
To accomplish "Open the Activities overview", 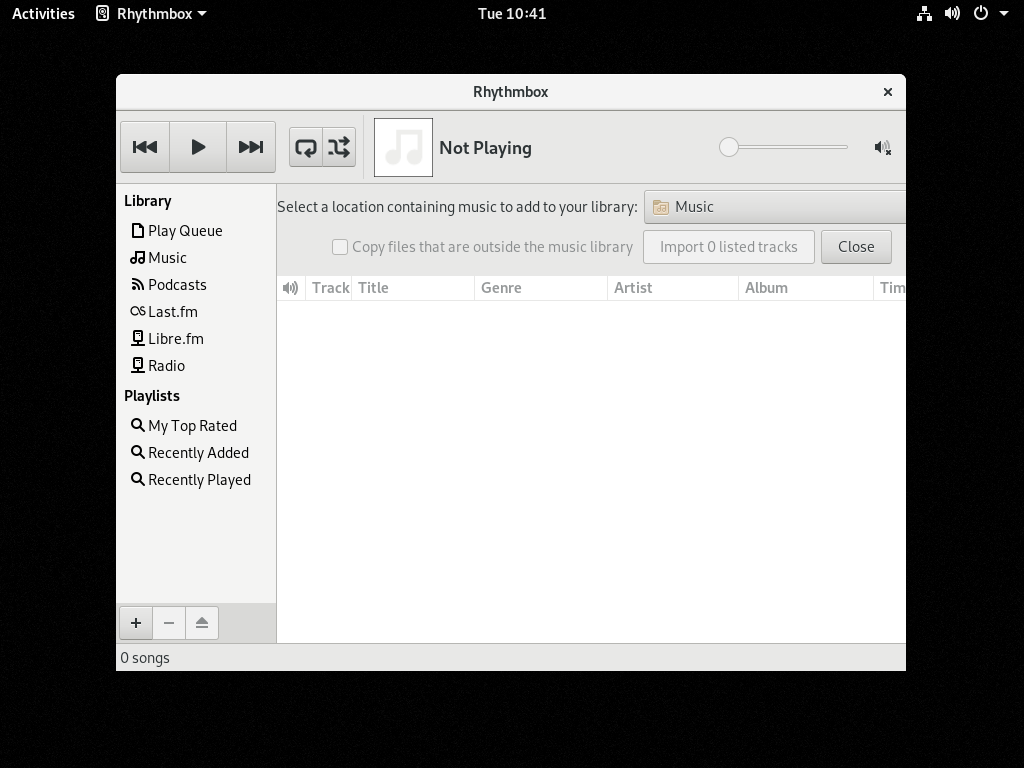I will 43,14.
